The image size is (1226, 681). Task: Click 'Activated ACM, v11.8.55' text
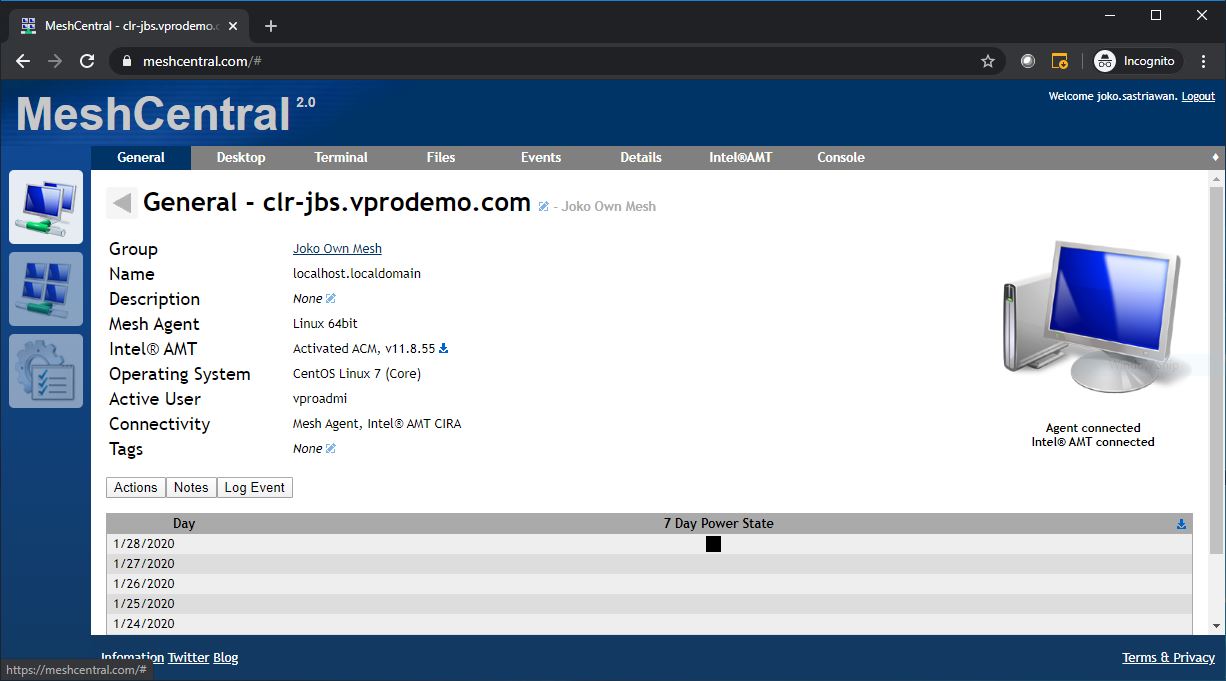364,348
